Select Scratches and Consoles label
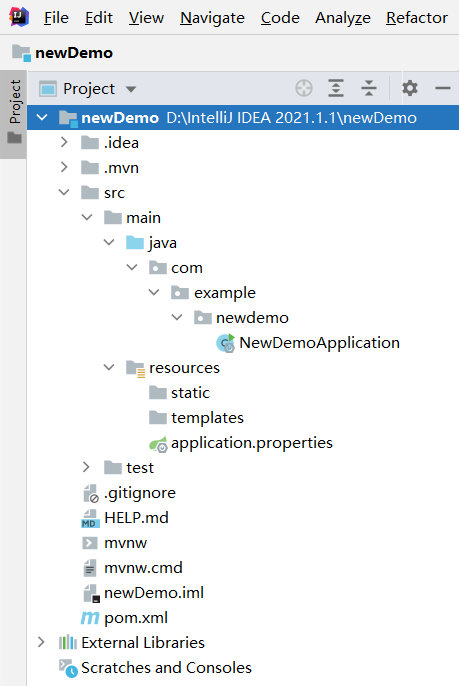Image resolution: width=459 pixels, height=686 pixels. [x=166, y=668]
